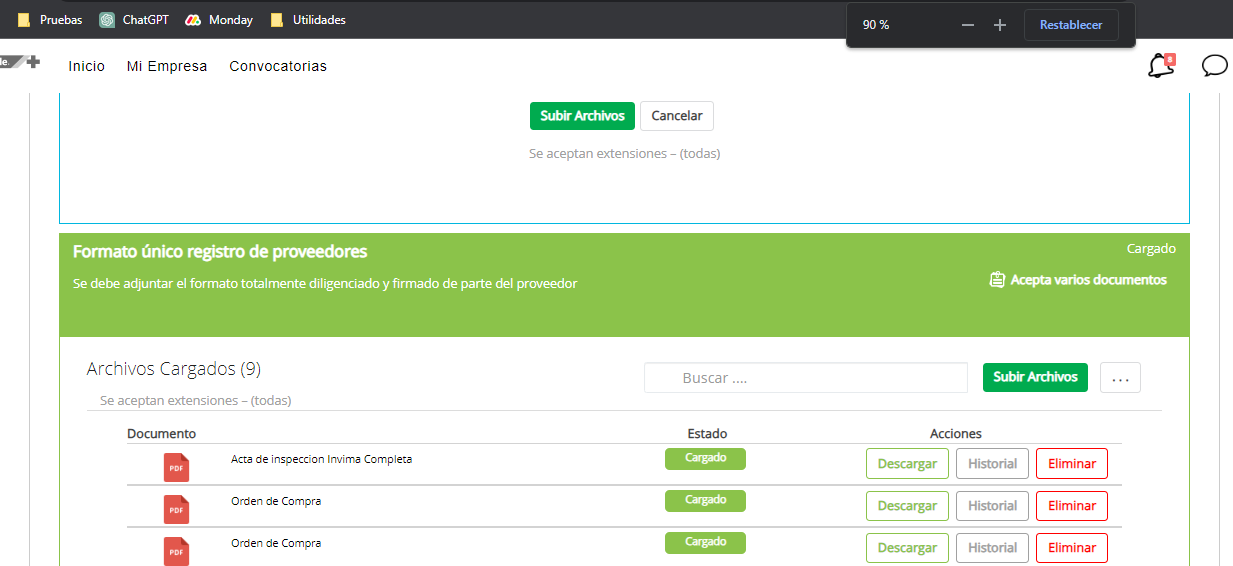Delete the first Orden de Compra file
This screenshot has width=1233, height=566.
pyautogui.click(x=1071, y=506)
